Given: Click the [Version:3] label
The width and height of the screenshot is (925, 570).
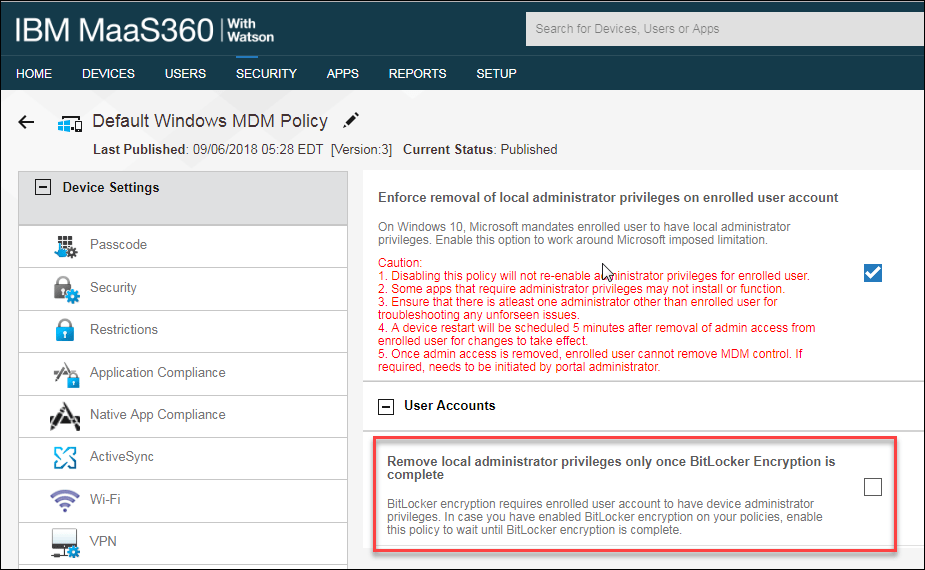Looking at the screenshot, I should point(361,149).
